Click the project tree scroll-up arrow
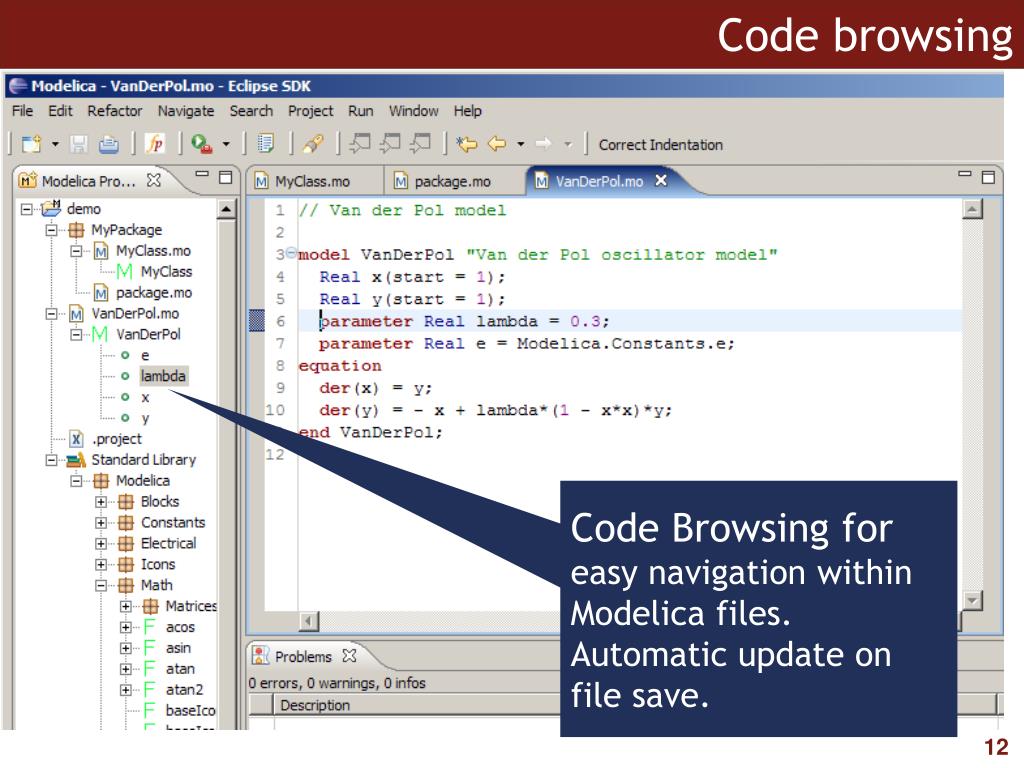 point(226,210)
